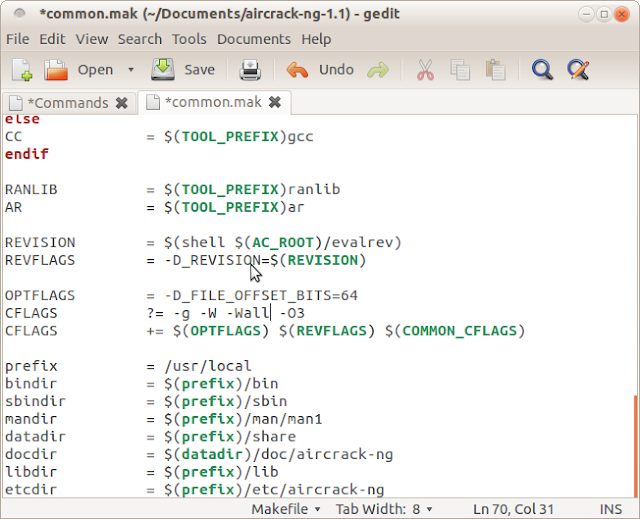This screenshot has width=640, height=519.
Task: Click '$(COMMON_CFLAGS)' text
Action: tap(455, 331)
